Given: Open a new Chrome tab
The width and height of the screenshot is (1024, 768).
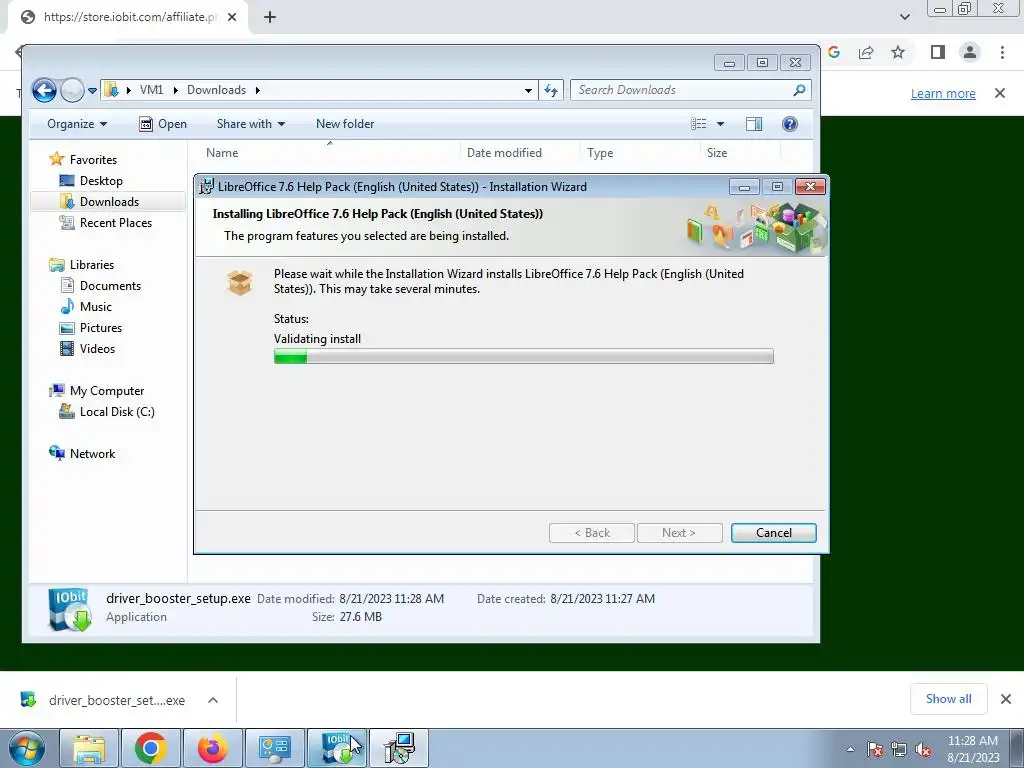Looking at the screenshot, I should pos(270,17).
